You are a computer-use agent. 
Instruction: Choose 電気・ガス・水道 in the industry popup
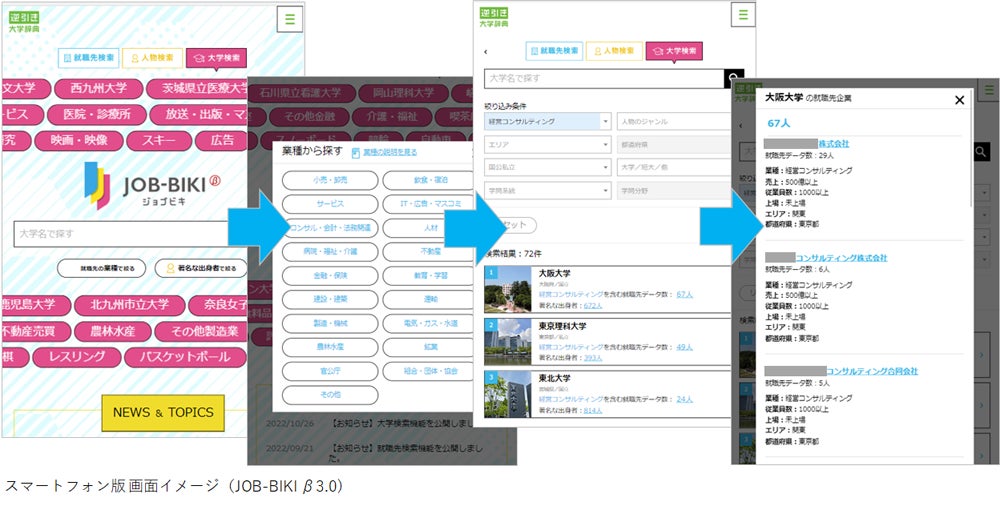coord(430,324)
